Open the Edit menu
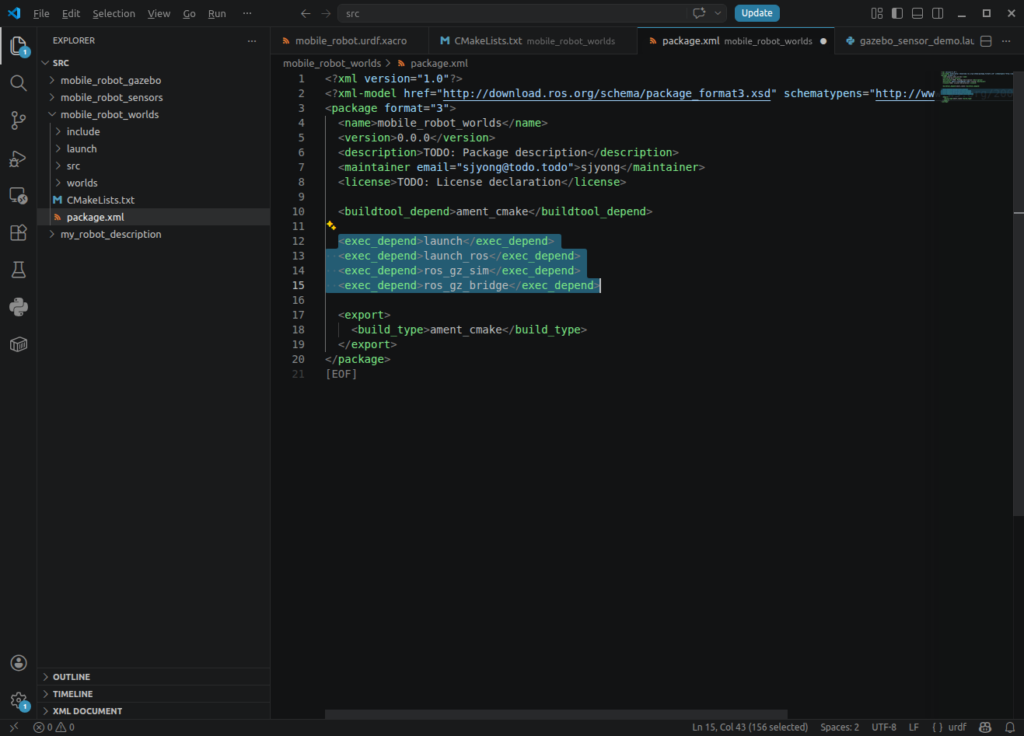Screen dimensions: 1024x736 pos(71,13)
